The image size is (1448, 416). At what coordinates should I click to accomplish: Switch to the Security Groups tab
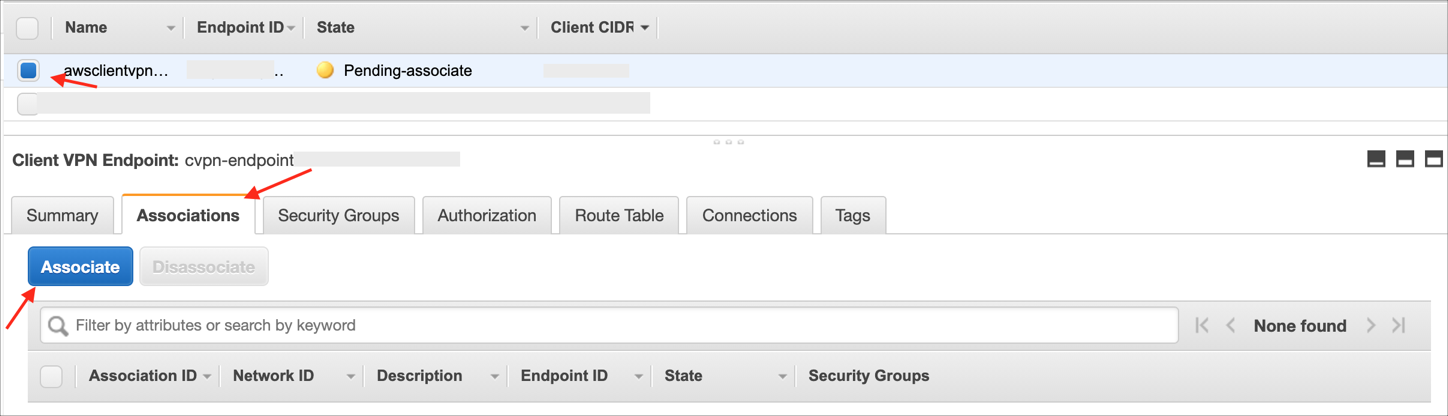coord(338,216)
